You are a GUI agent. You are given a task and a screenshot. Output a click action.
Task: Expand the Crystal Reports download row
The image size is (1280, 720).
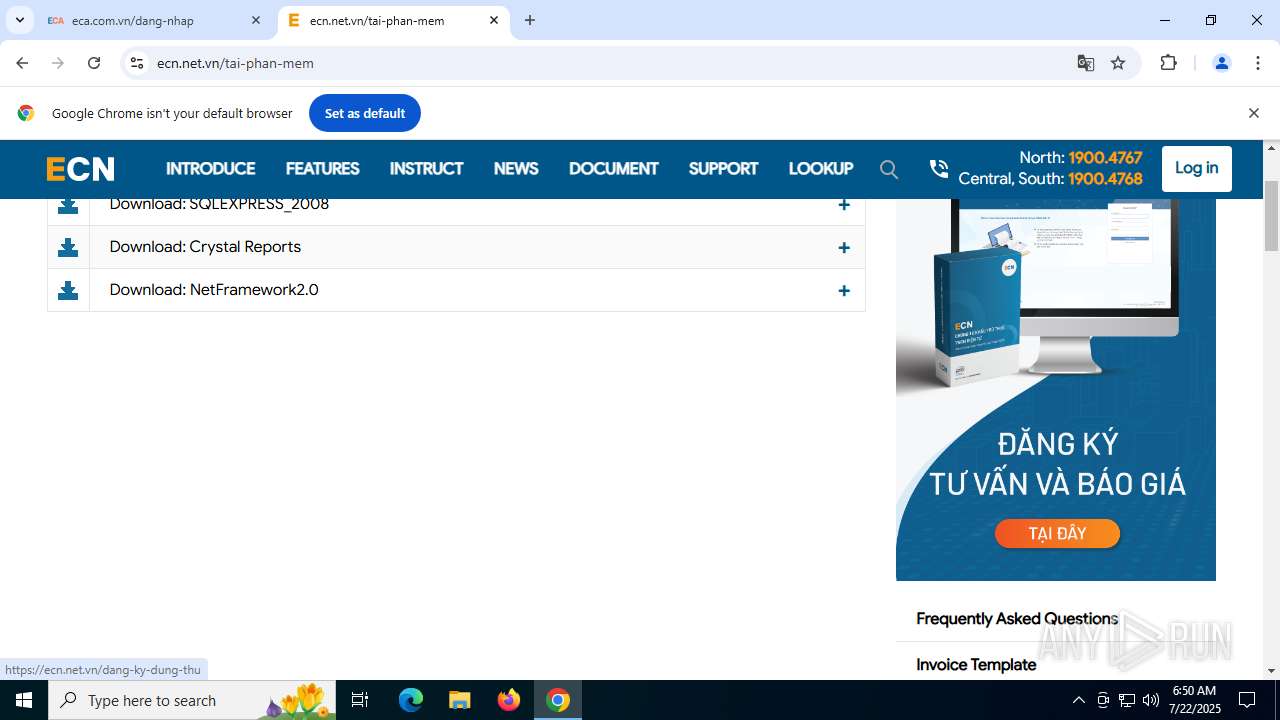click(x=844, y=247)
